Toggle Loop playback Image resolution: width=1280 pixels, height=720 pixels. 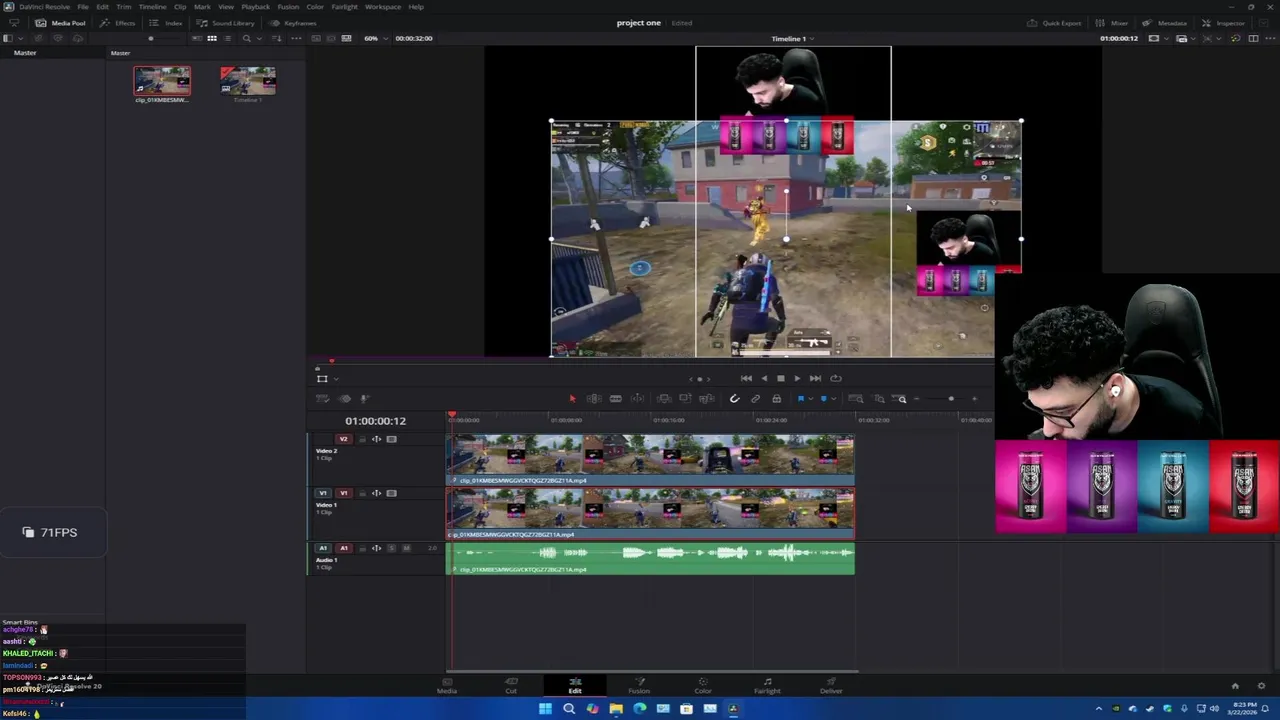tap(836, 378)
